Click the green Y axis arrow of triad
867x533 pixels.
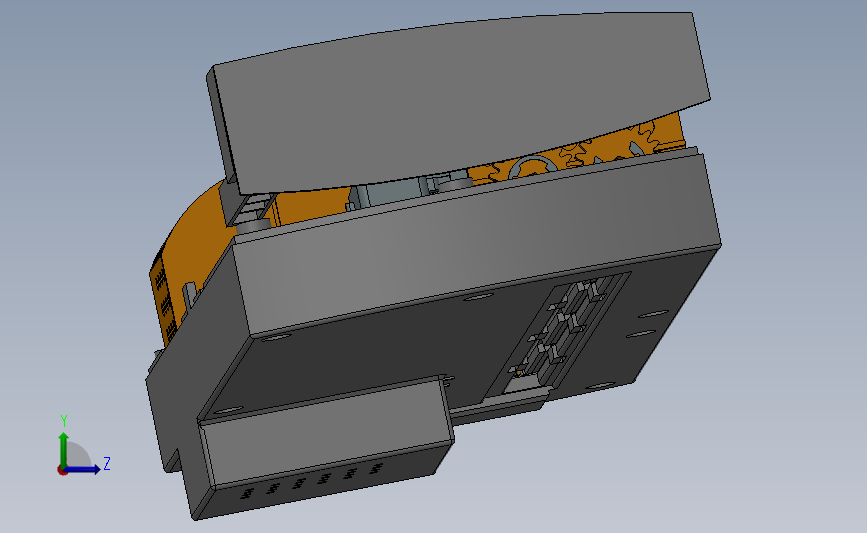[64, 449]
